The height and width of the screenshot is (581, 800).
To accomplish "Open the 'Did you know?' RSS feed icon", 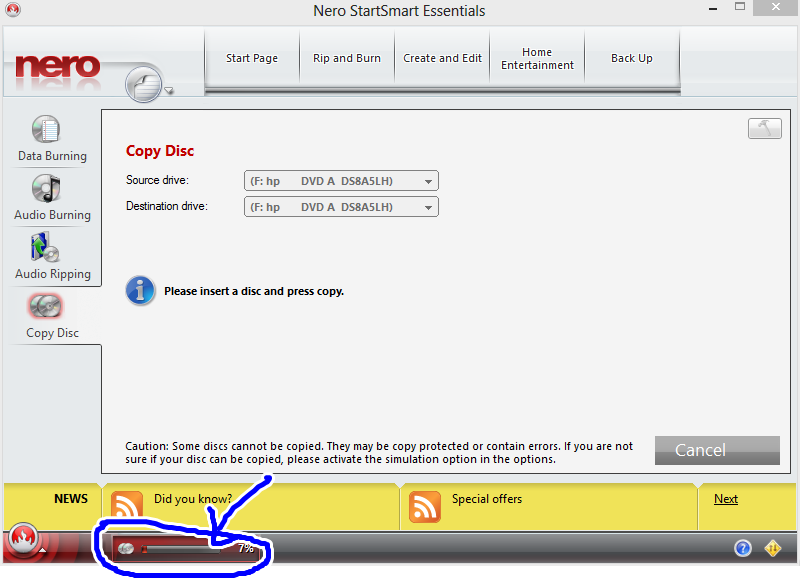I will pos(127,506).
